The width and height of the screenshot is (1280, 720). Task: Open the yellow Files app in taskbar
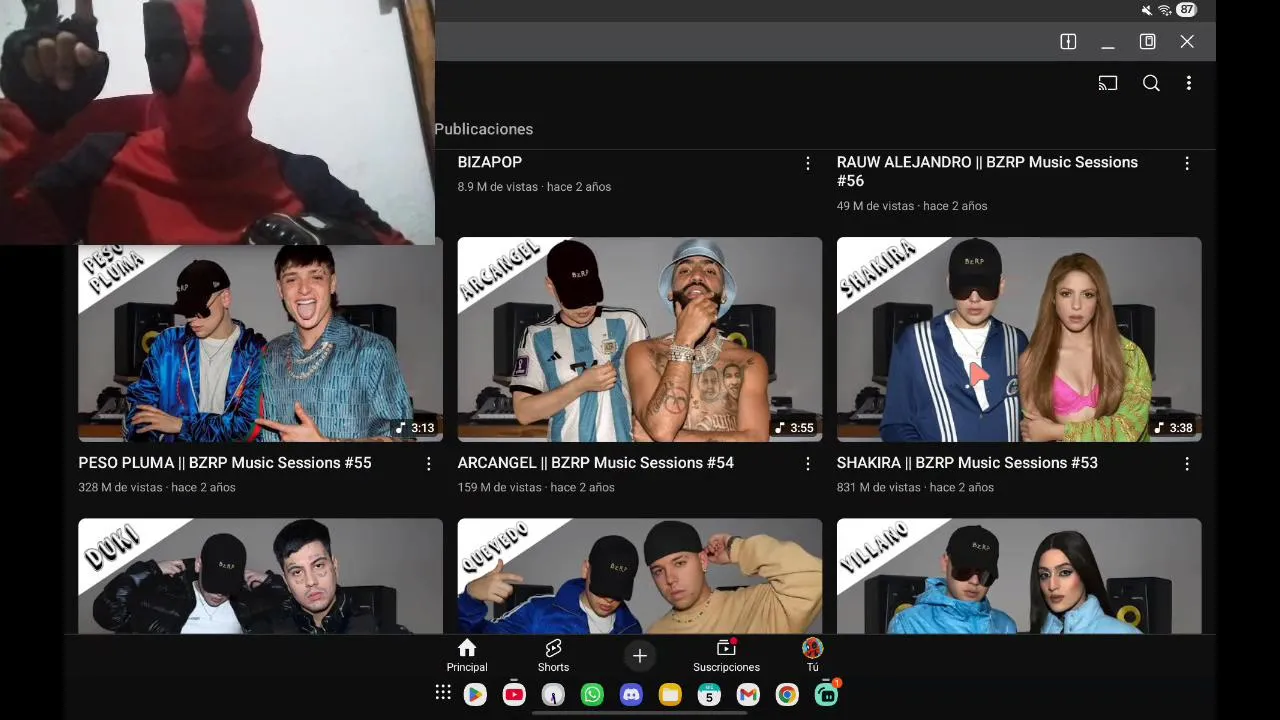[670, 694]
